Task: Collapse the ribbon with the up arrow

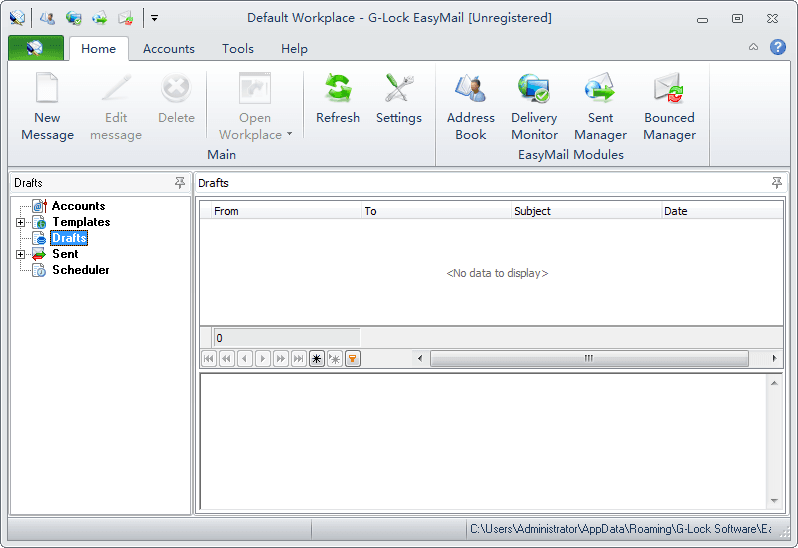Action: [753, 47]
